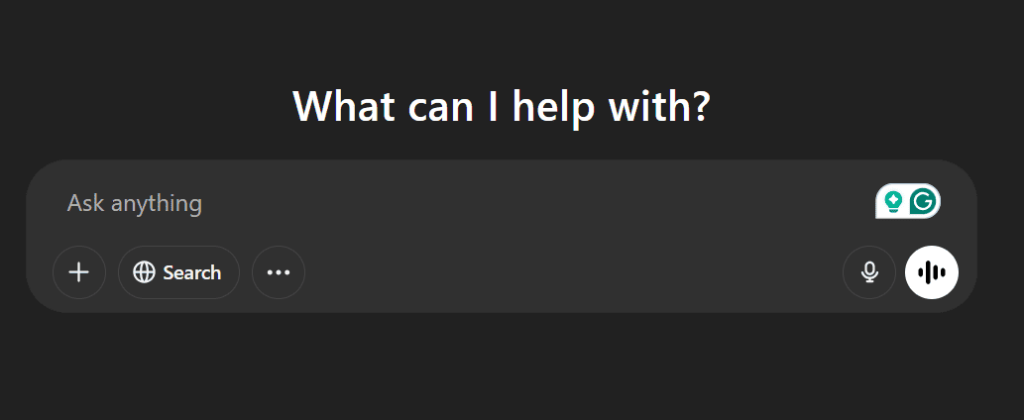Open the three-dots more tools menu

[x=278, y=272]
